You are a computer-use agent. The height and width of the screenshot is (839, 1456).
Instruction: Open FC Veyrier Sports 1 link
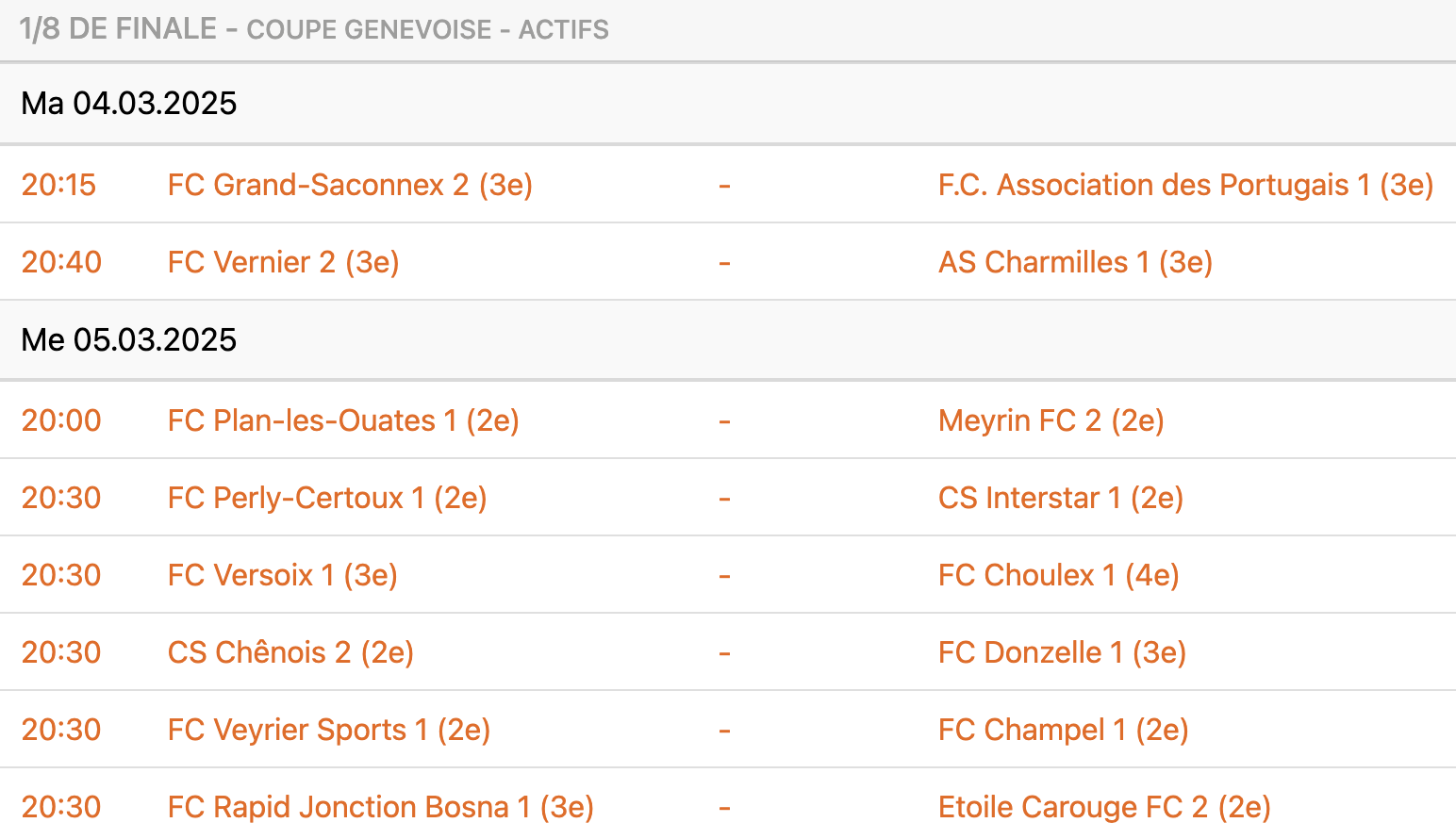[328, 730]
